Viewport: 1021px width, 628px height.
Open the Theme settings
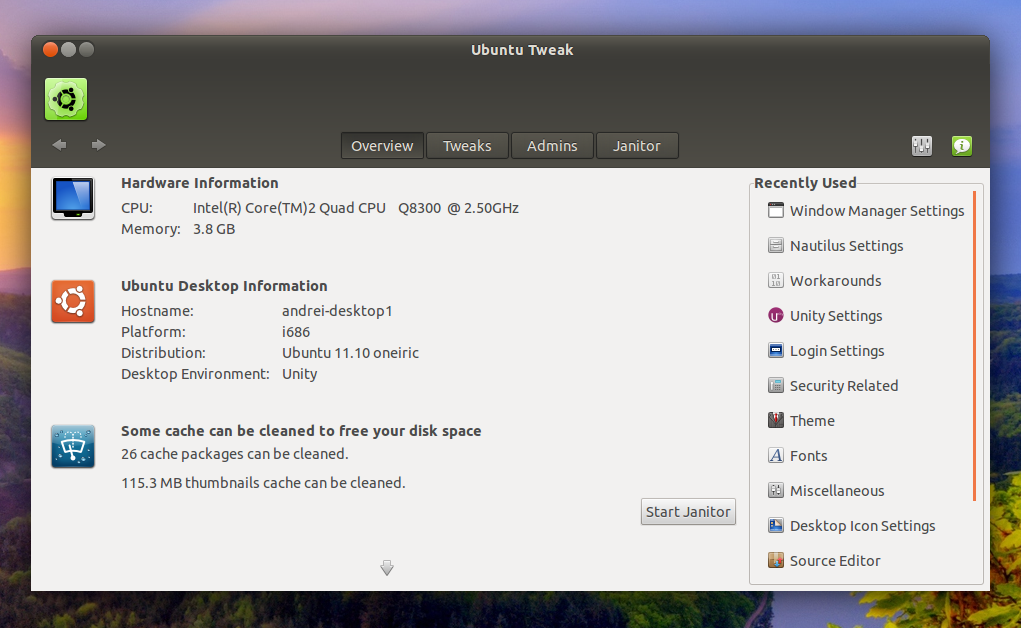812,420
